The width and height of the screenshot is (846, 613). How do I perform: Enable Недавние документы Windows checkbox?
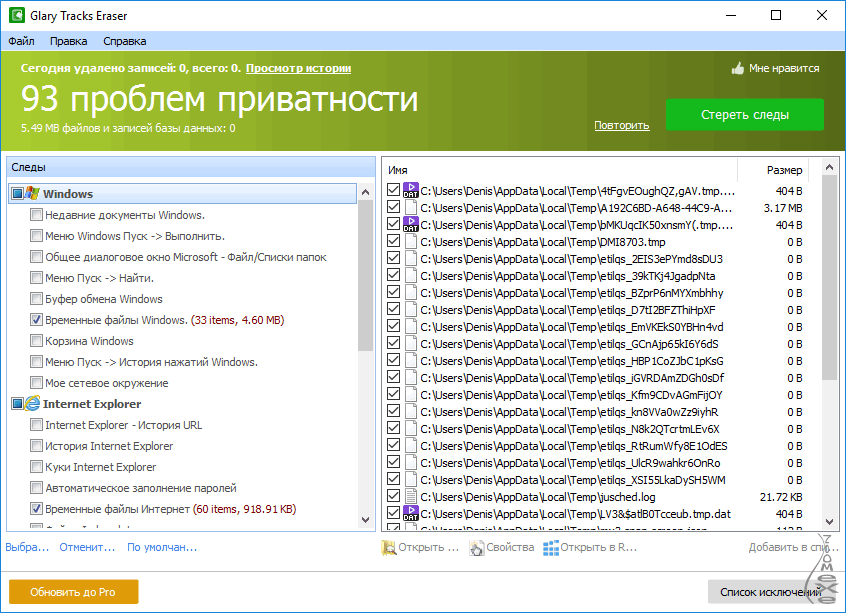[36, 214]
